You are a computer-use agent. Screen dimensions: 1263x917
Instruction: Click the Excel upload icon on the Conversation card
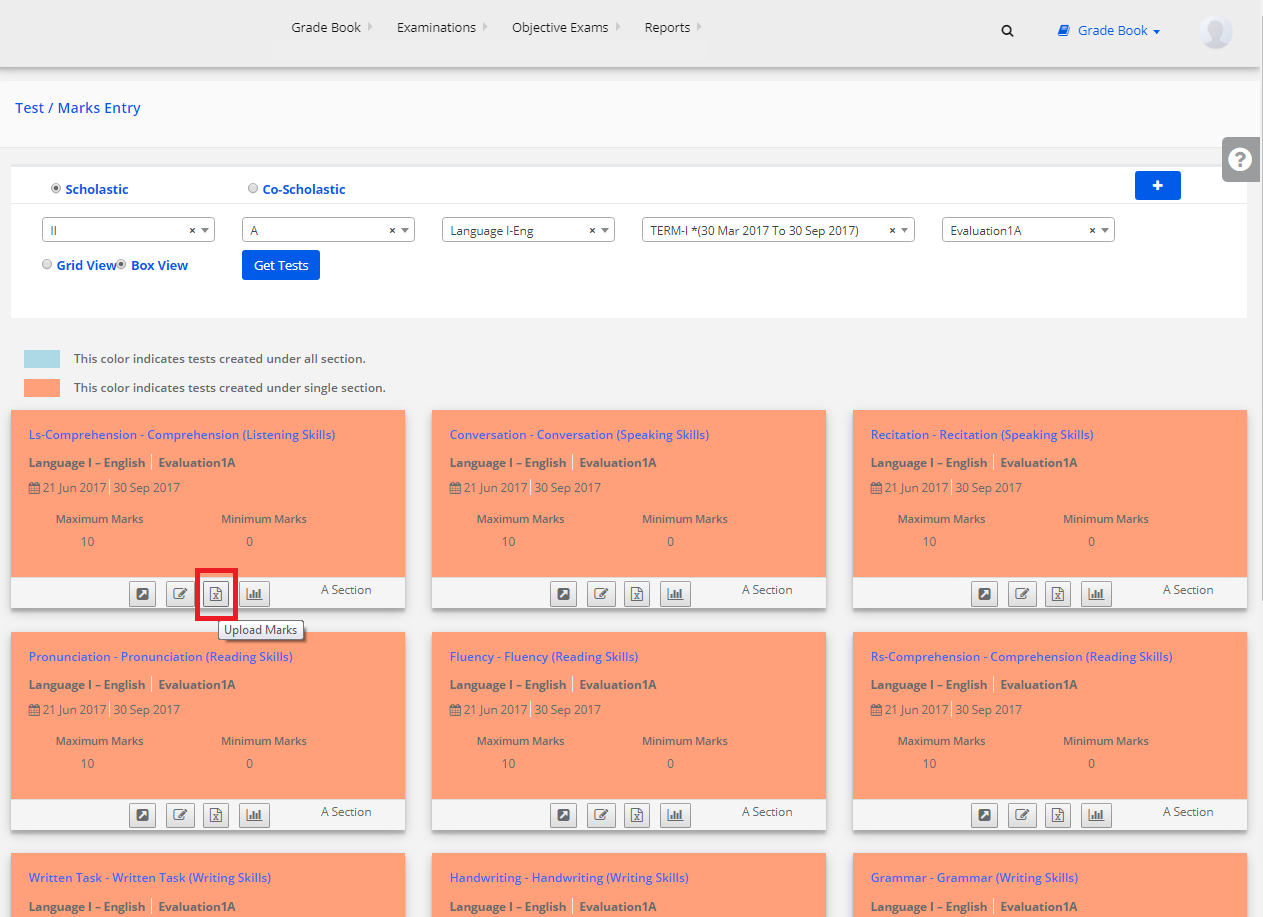click(x=637, y=594)
